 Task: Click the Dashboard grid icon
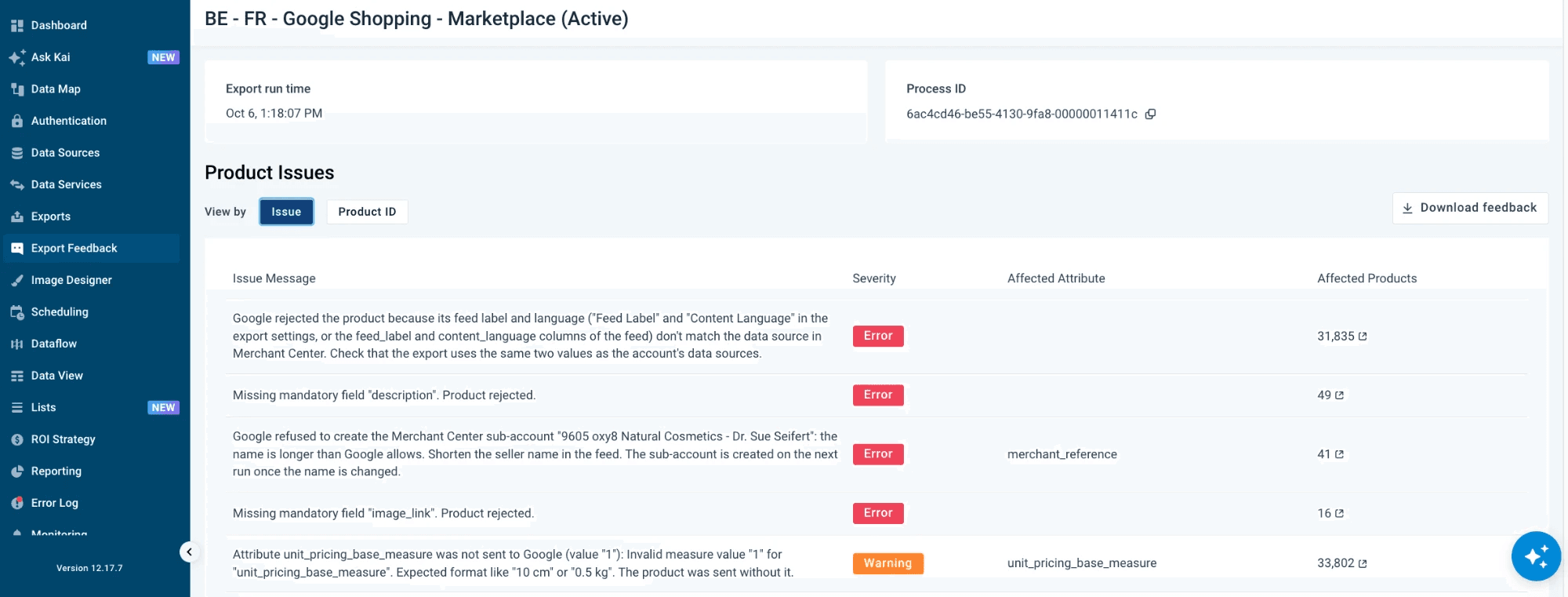pyautogui.click(x=17, y=26)
